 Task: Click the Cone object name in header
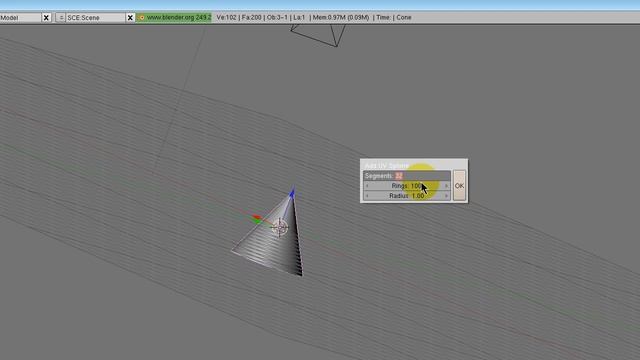pos(404,18)
